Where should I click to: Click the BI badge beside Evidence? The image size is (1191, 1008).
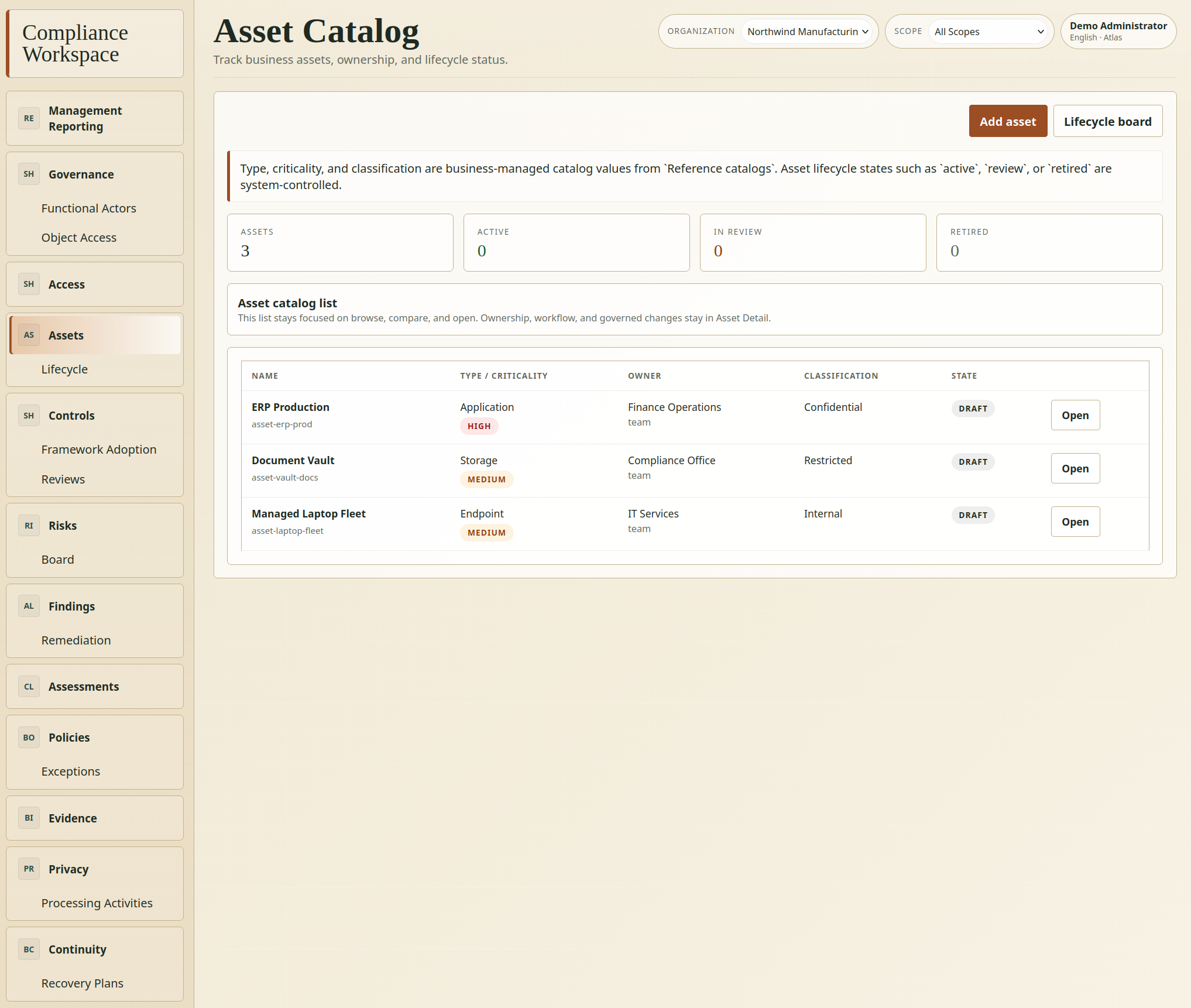(29, 818)
